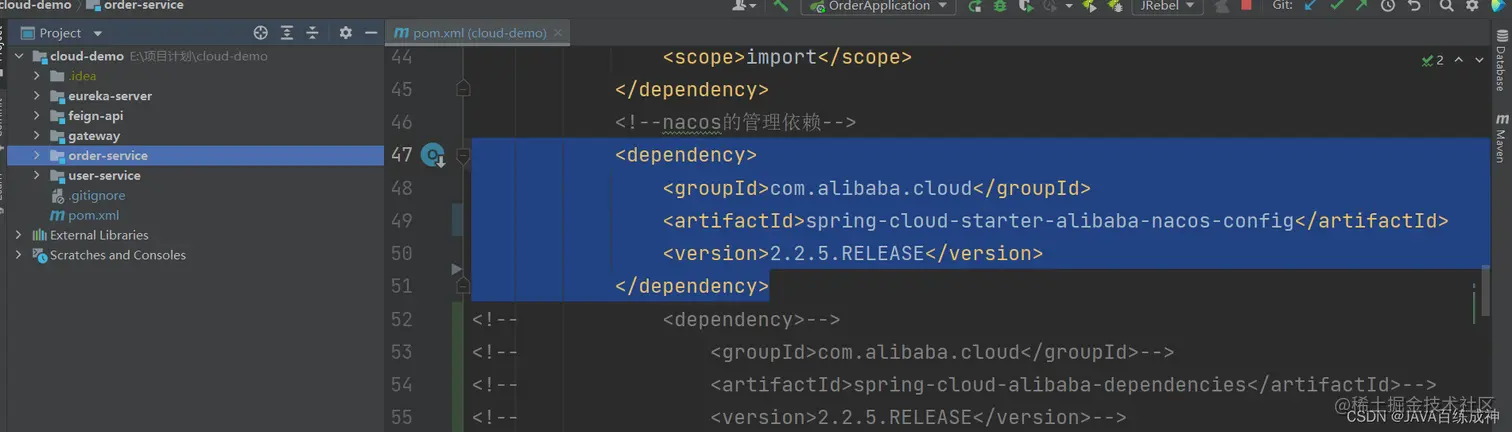This screenshot has height=432, width=1512.
Task: Open the user account icon dropdown
Action: pos(743,6)
